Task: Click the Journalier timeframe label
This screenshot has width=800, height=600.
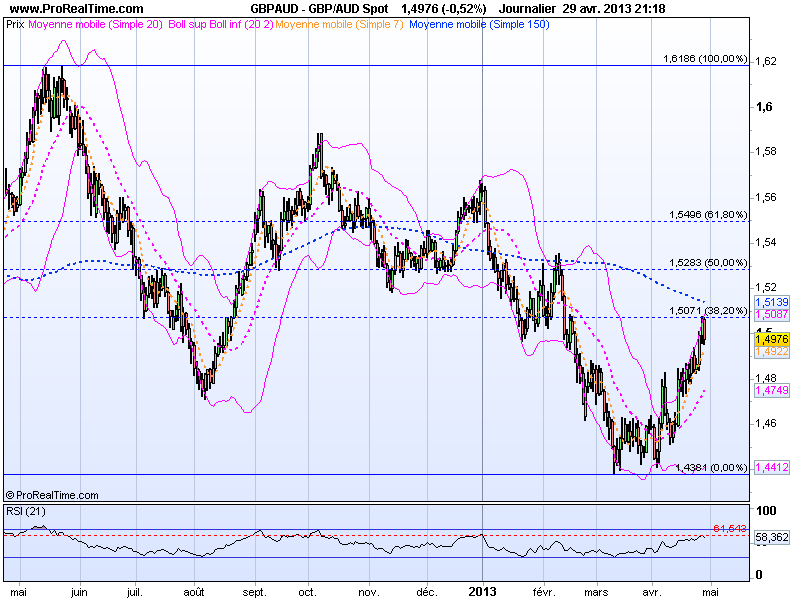Action: 525,8
